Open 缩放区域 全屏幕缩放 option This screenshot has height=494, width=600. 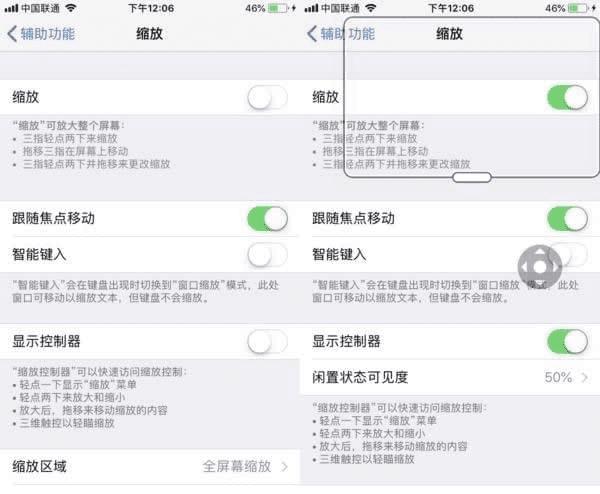pos(150,466)
